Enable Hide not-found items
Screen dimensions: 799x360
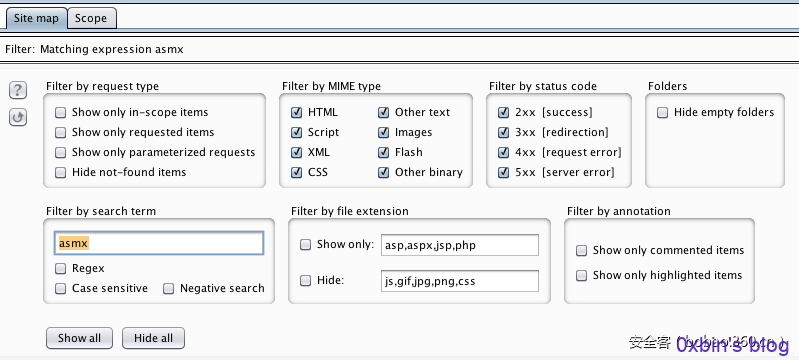coord(61,172)
